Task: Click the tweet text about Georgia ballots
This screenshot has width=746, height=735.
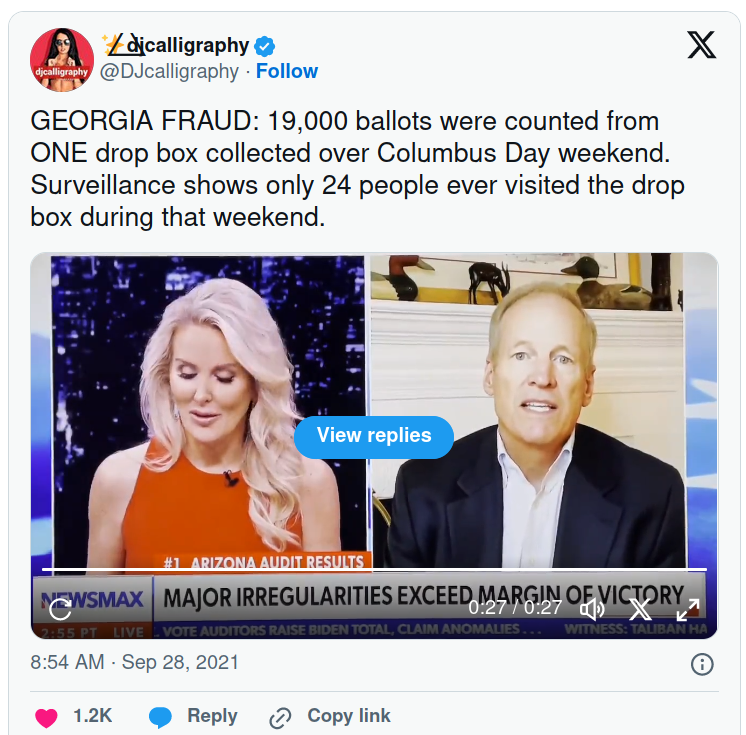Action: click(x=357, y=169)
